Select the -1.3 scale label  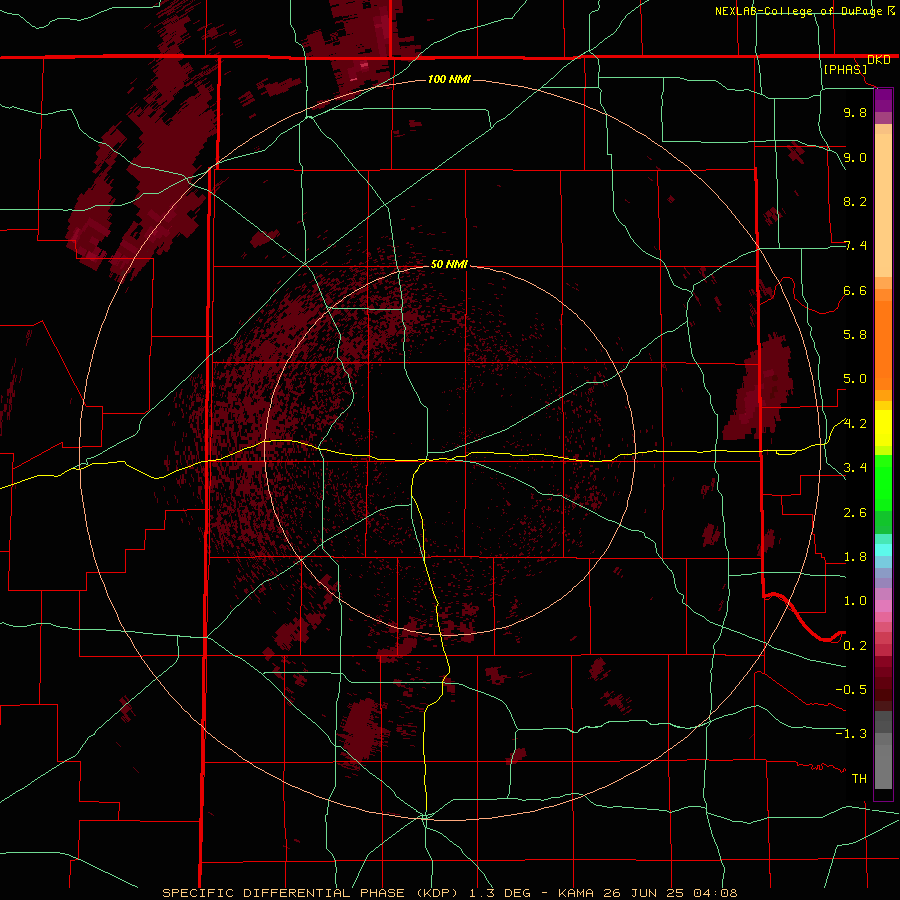point(851,734)
